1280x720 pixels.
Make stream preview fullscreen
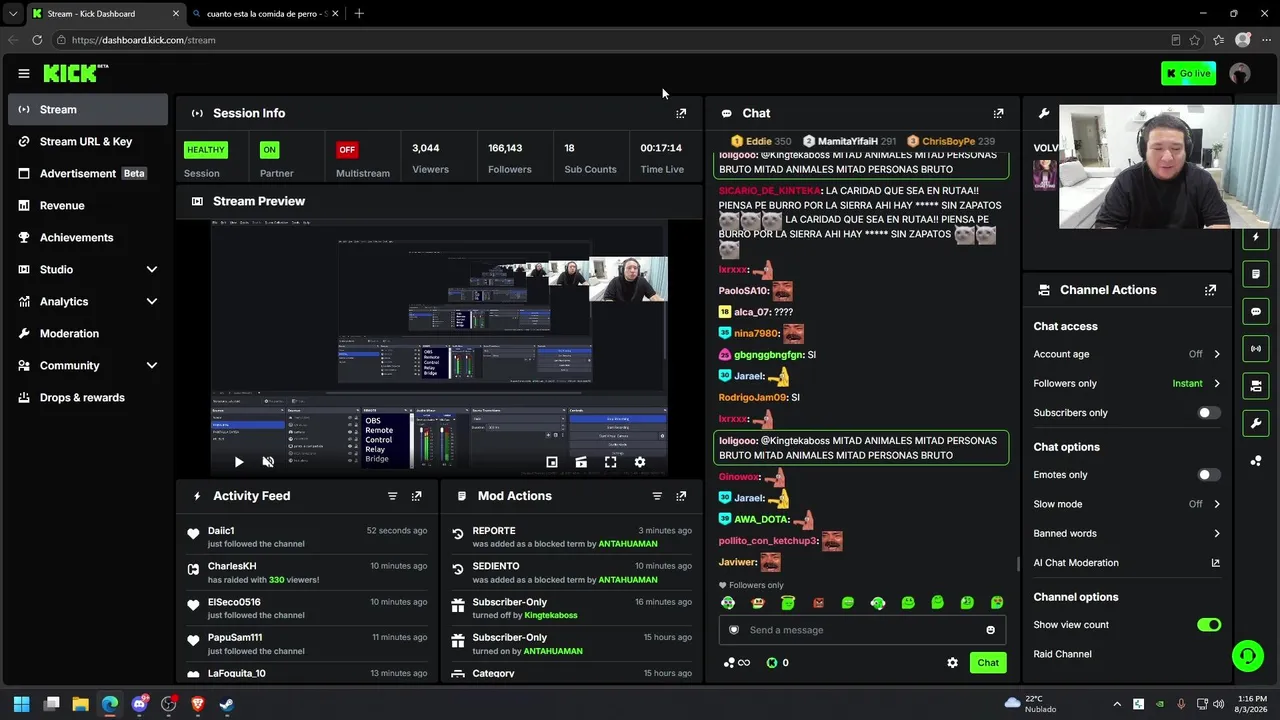[x=610, y=462]
